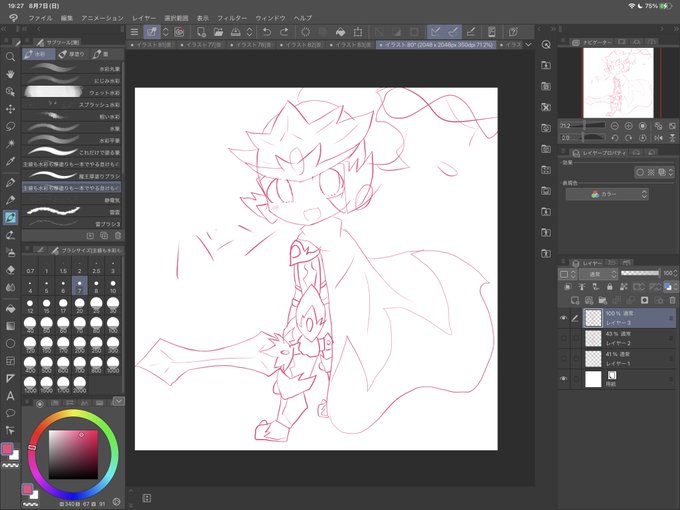Select the ウェット水彩 brush
Image resolution: width=680 pixels, height=510 pixels.
72,92
